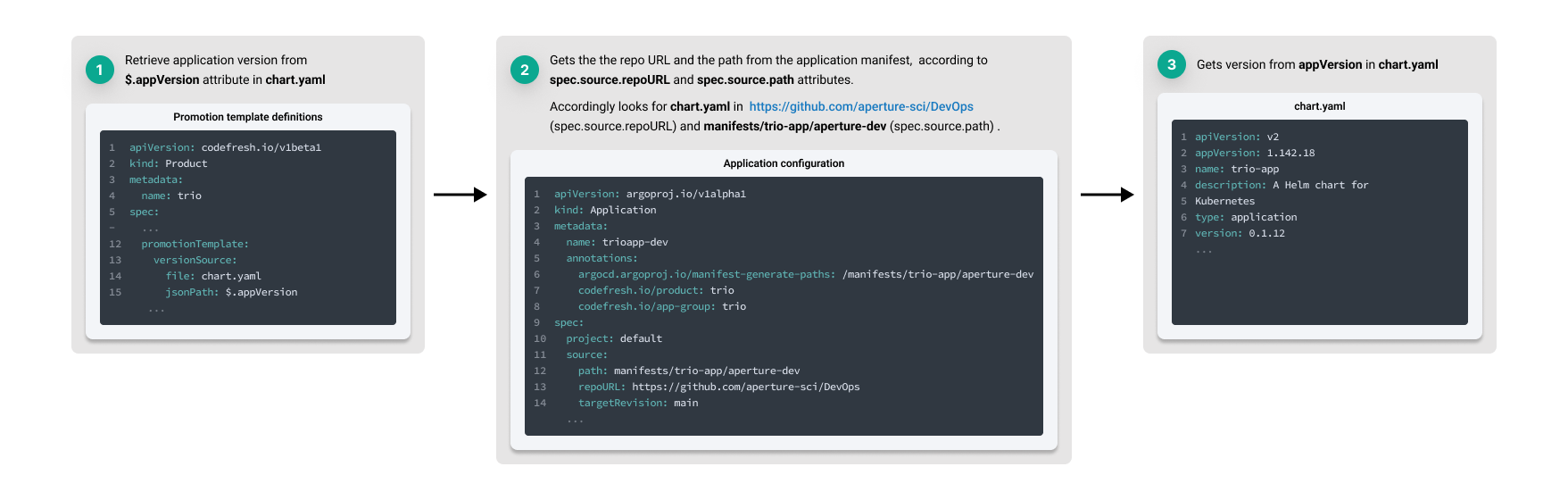This screenshot has height=500, width=1568.
Task: Click the kind: Product code line
Action: 168,163
